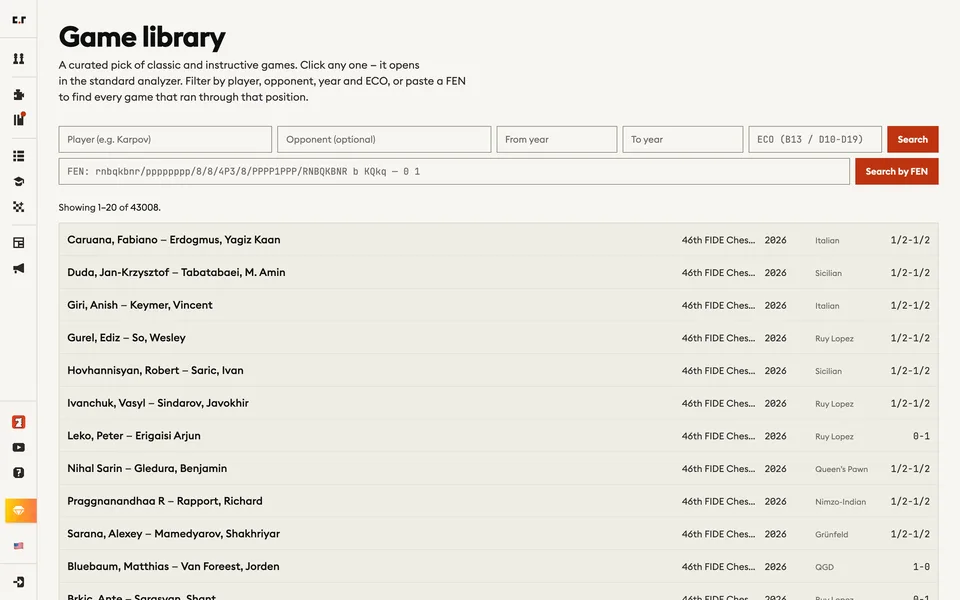Click the site logo at the sidebar top

tap(19, 20)
